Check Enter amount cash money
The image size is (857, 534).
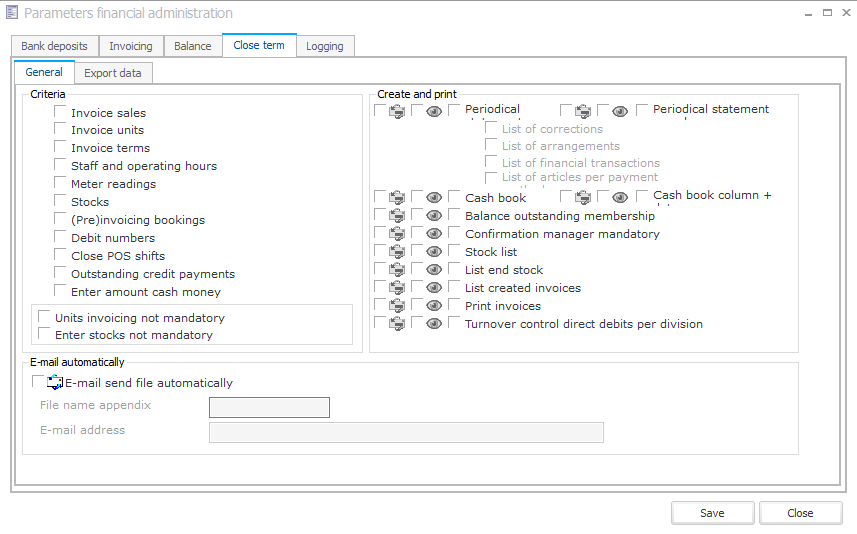point(60,291)
